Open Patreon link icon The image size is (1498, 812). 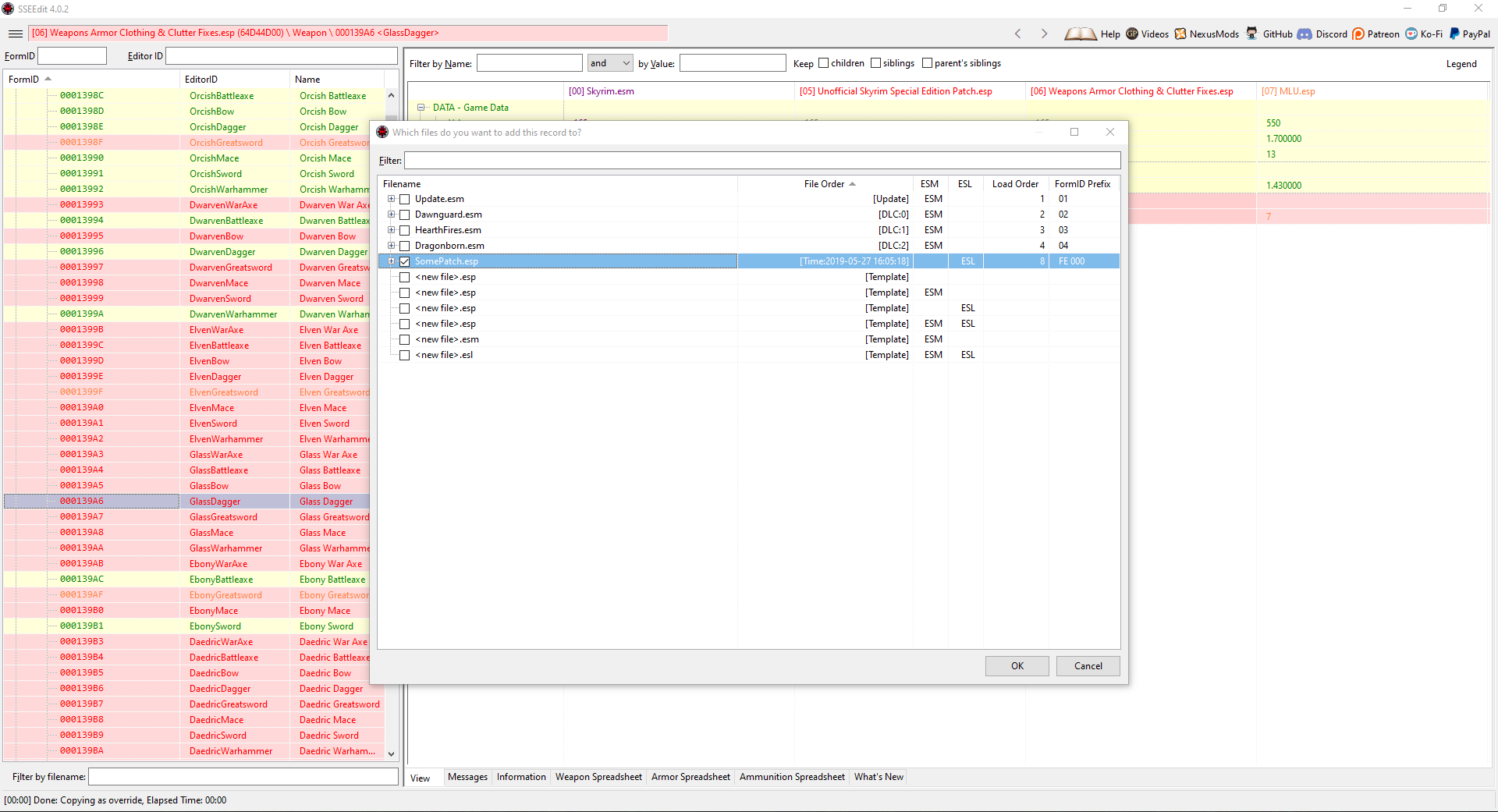(x=1358, y=34)
